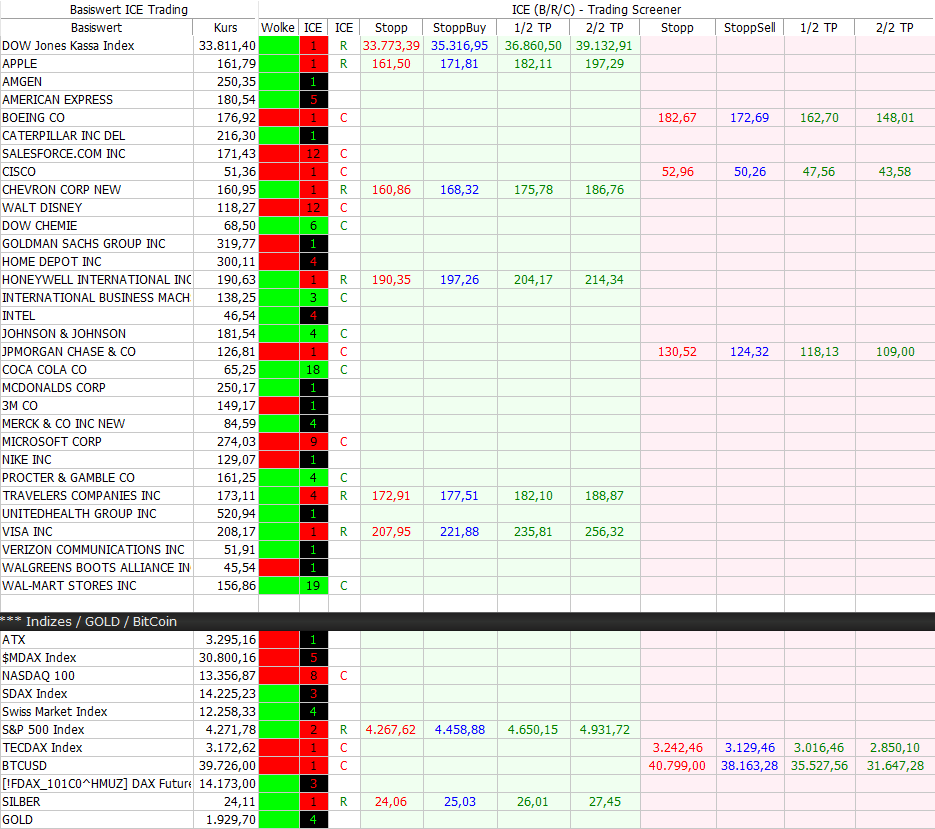Select the 3M CO row name
The width and height of the screenshot is (935, 829).
click(20, 406)
